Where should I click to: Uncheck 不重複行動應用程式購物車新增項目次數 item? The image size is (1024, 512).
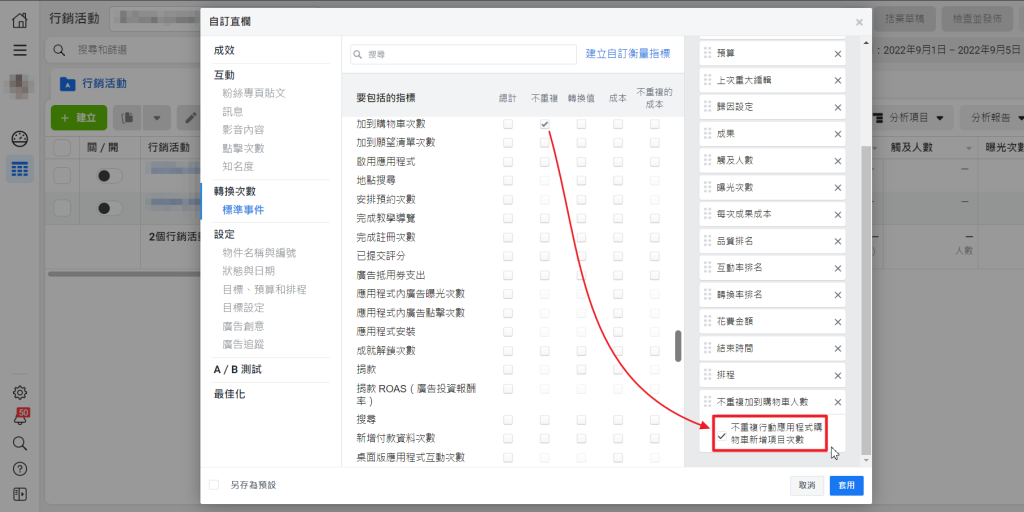click(722, 434)
